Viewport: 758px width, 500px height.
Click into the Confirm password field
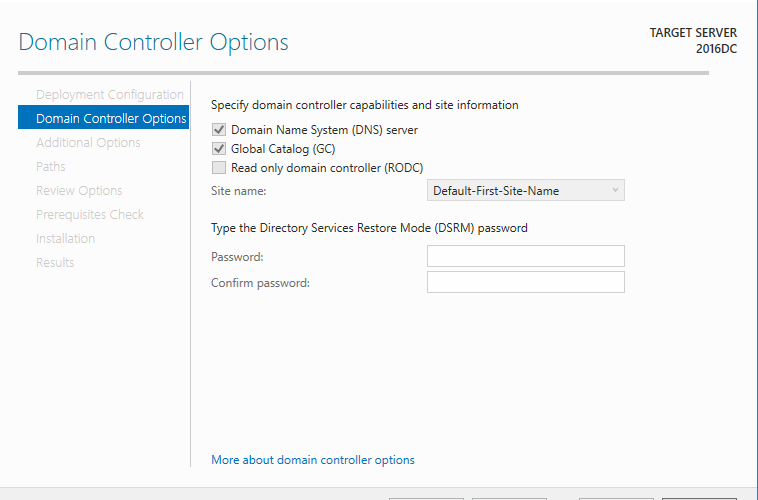(x=525, y=282)
